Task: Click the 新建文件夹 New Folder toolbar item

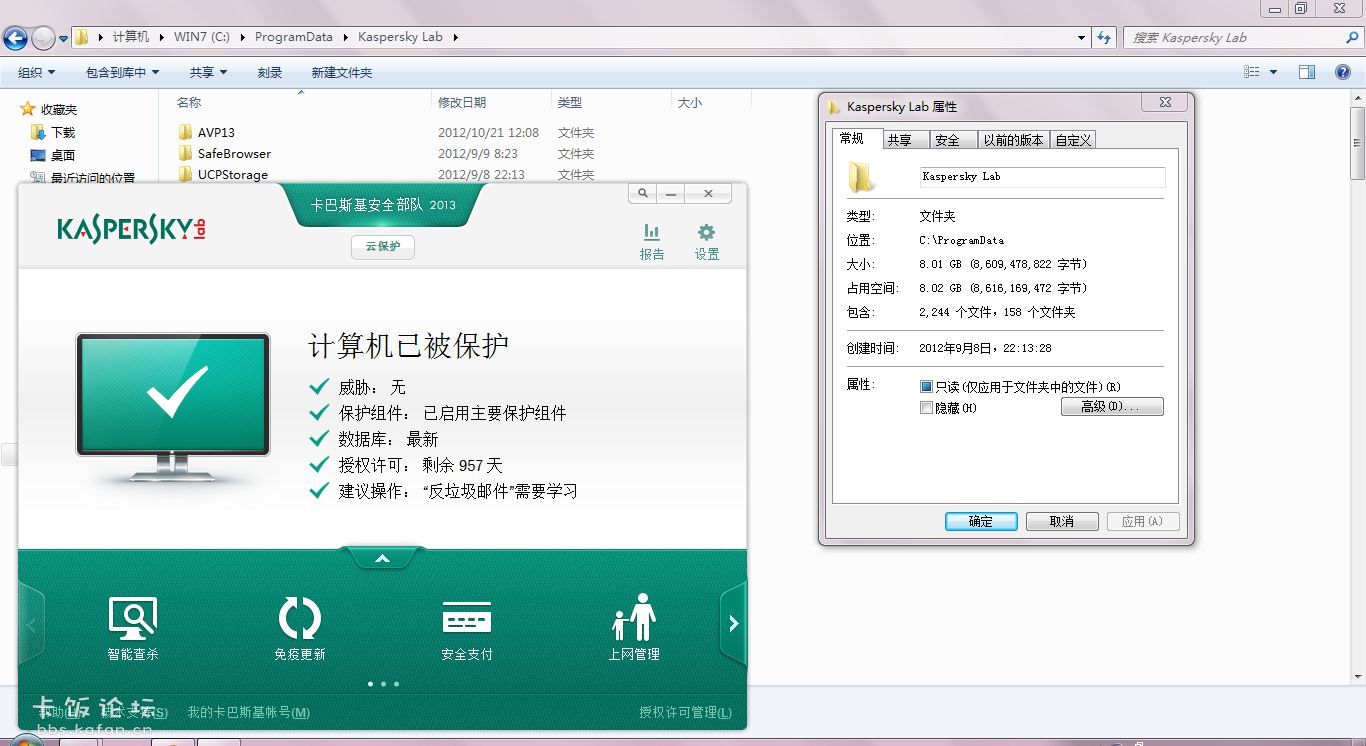Action: tap(342, 72)
